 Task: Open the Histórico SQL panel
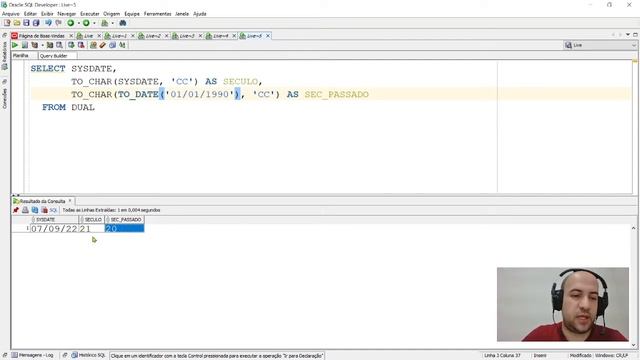(89, 355)
